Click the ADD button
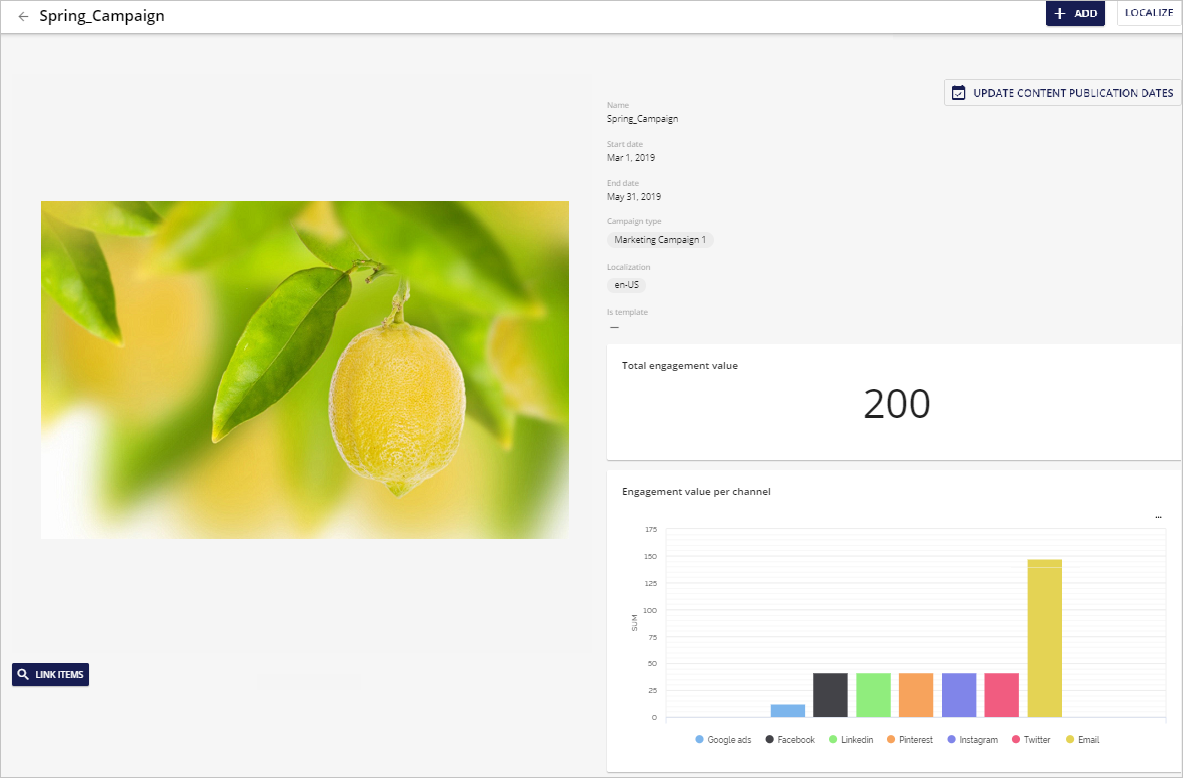The image size is (1183, 778). point(1075,13)
